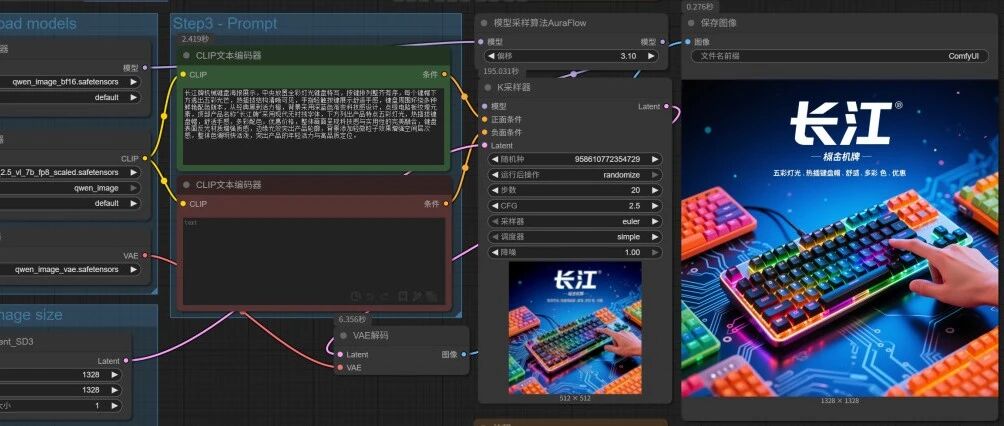Click the 模型 input port on K采样器
Viewport: 1004px width, 426px height.
point(484,106)
